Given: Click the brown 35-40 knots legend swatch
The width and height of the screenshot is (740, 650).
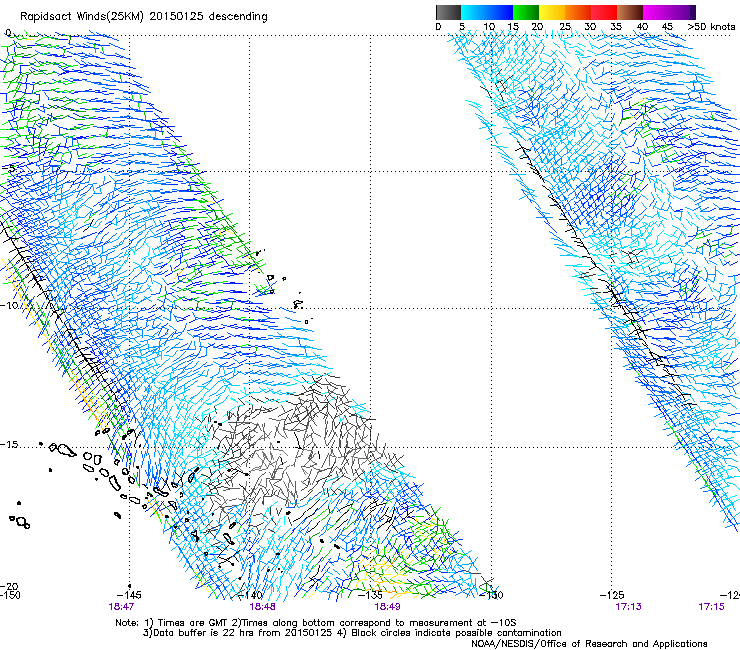Looking at the screenshot, I should pos(630,12).
